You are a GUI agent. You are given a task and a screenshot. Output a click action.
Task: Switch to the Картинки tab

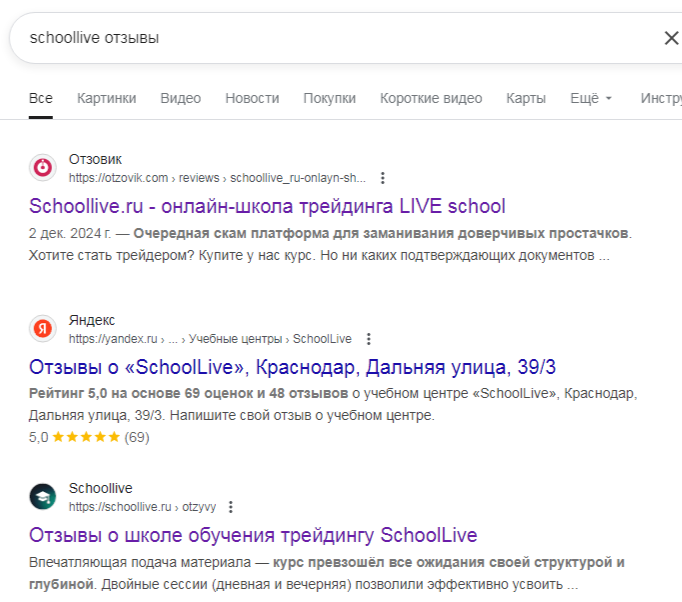pos(106,98)
